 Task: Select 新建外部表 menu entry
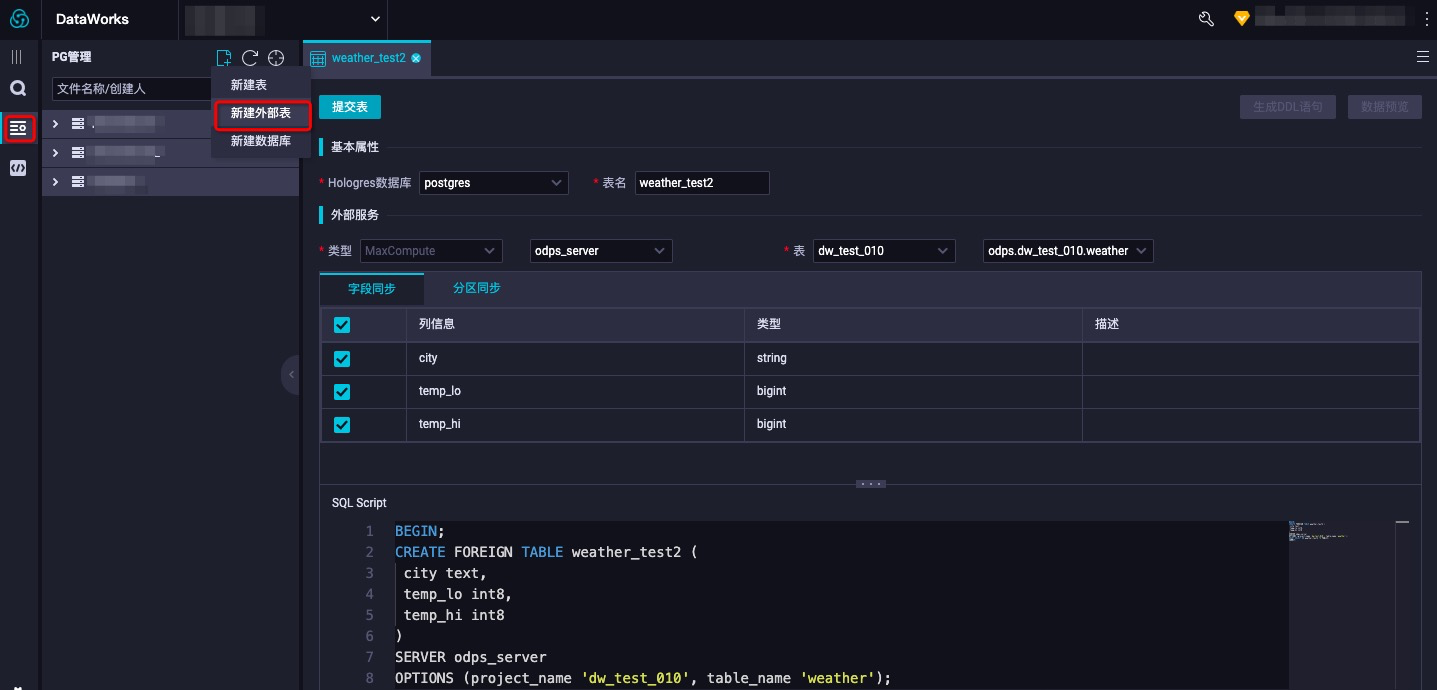pos(261,113)
